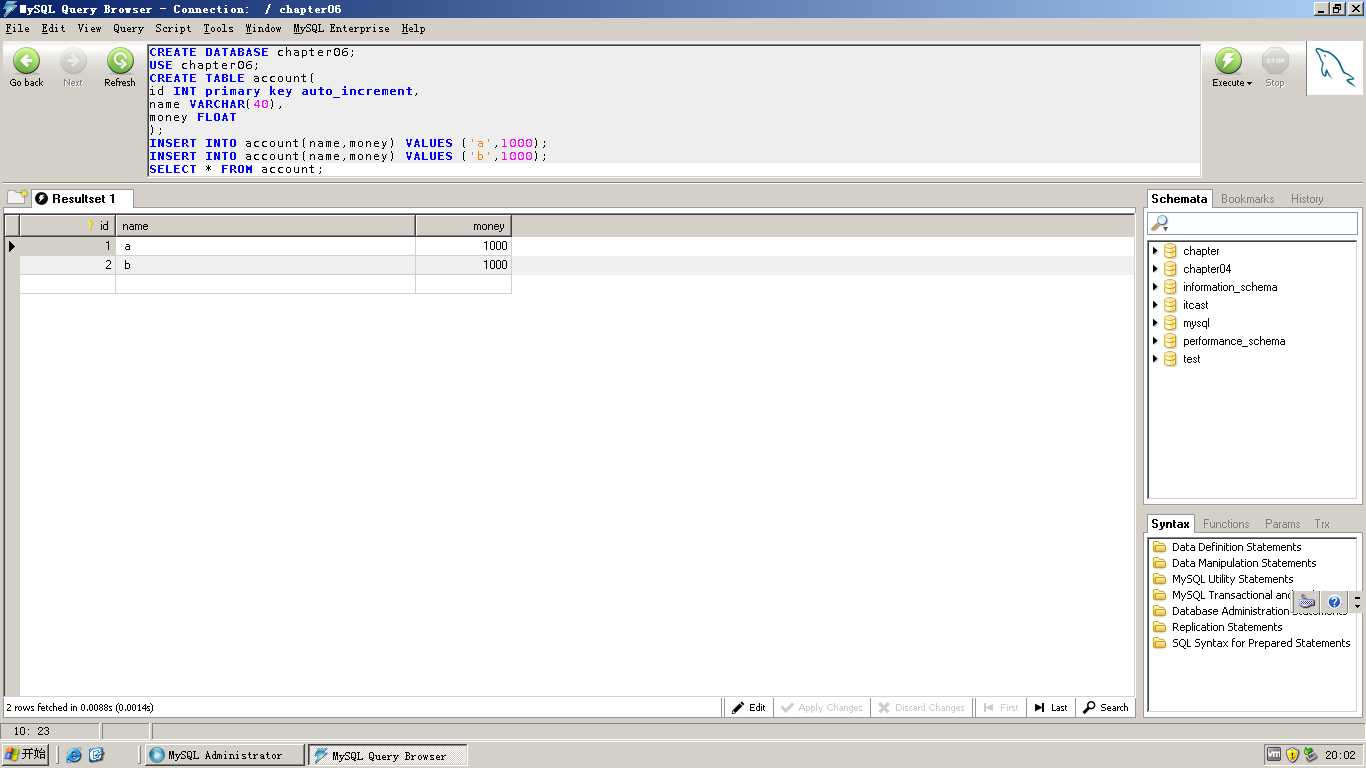1366x768 pixels.
Task: Switch to the Params tab
Action: (1282, 524)
